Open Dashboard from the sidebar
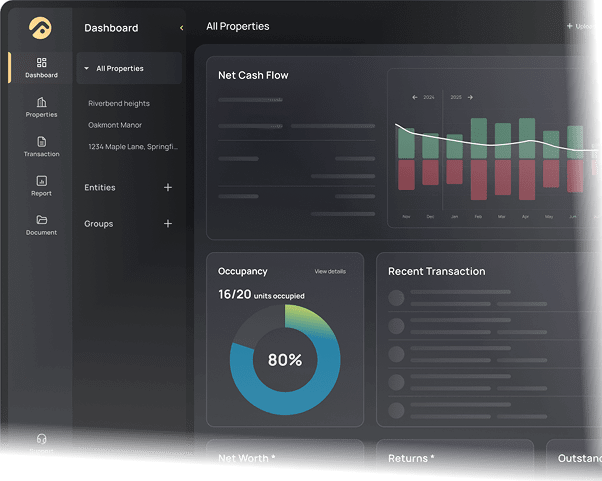 (x=41, y=67)
